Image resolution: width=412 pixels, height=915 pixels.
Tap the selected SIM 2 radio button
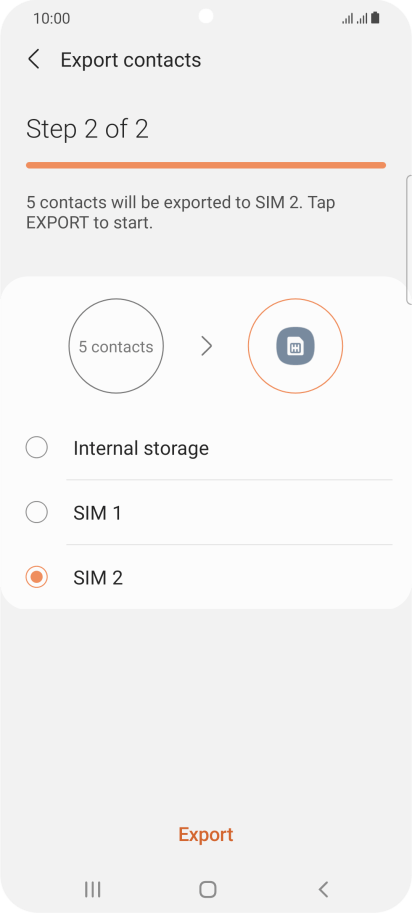37,577
